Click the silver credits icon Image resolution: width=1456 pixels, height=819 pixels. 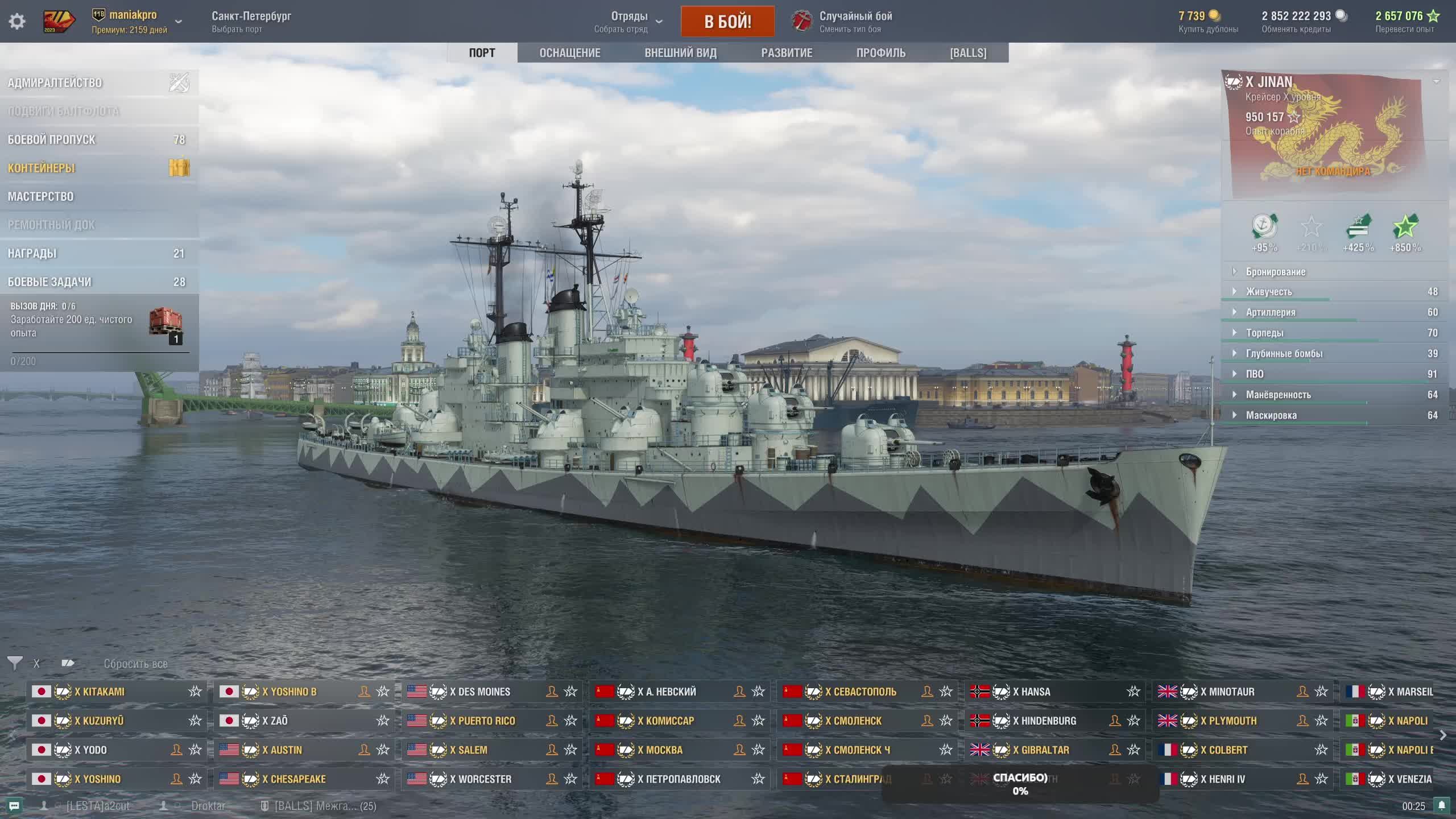[1341, 15]
